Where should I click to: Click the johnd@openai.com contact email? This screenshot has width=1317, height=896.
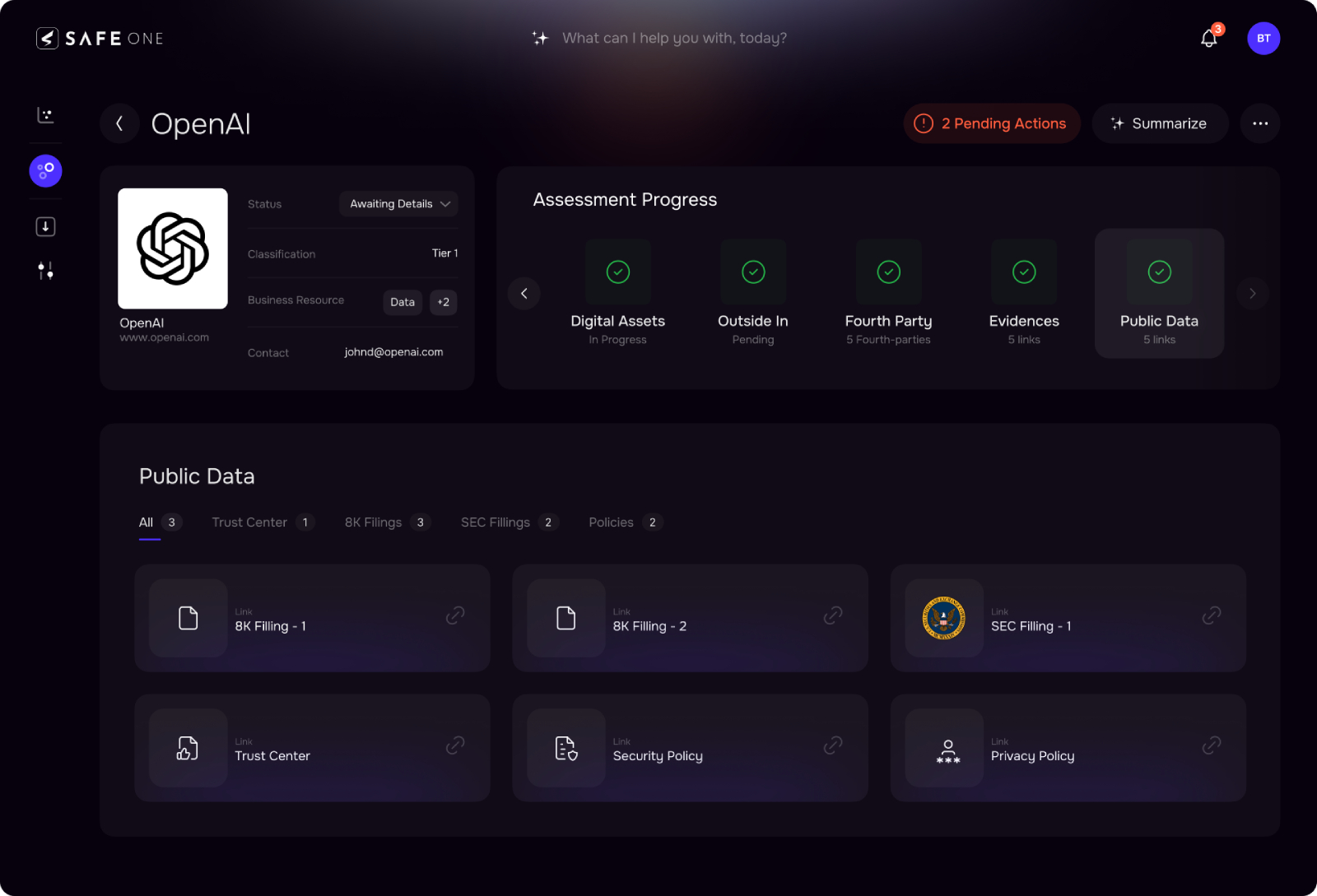(x=393, y=352)
